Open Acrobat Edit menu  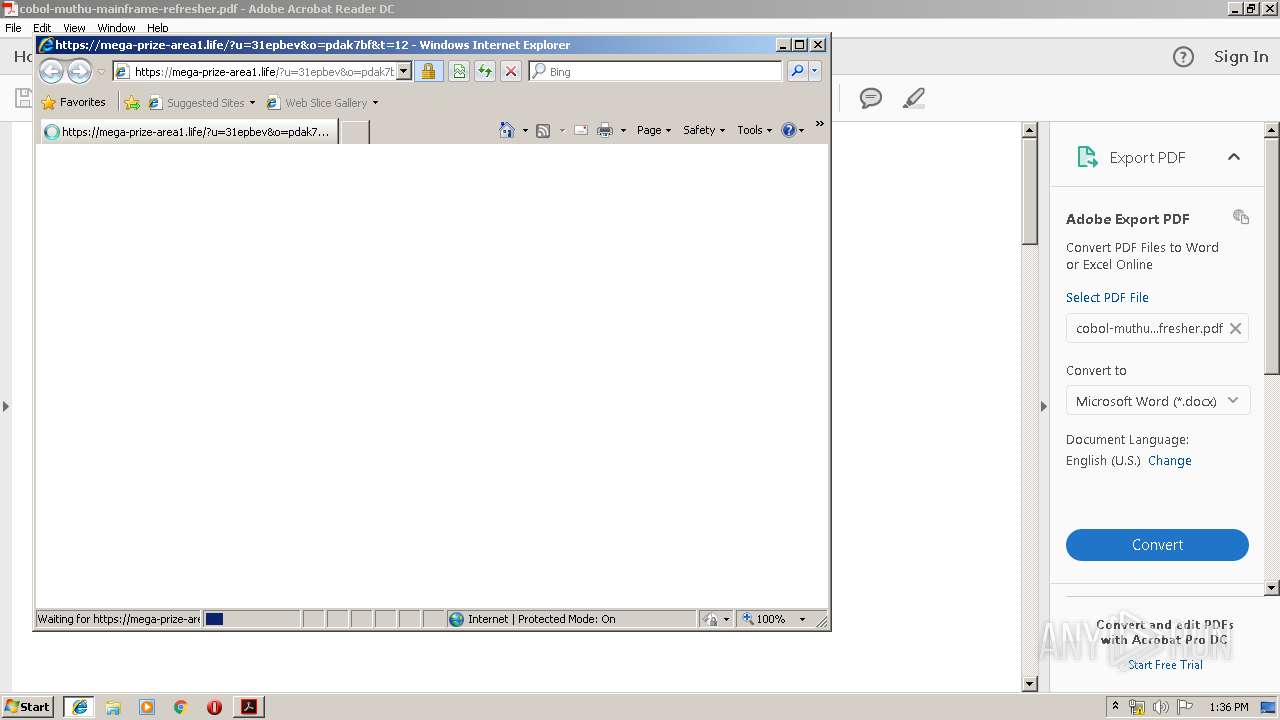[x=42, y=28]
